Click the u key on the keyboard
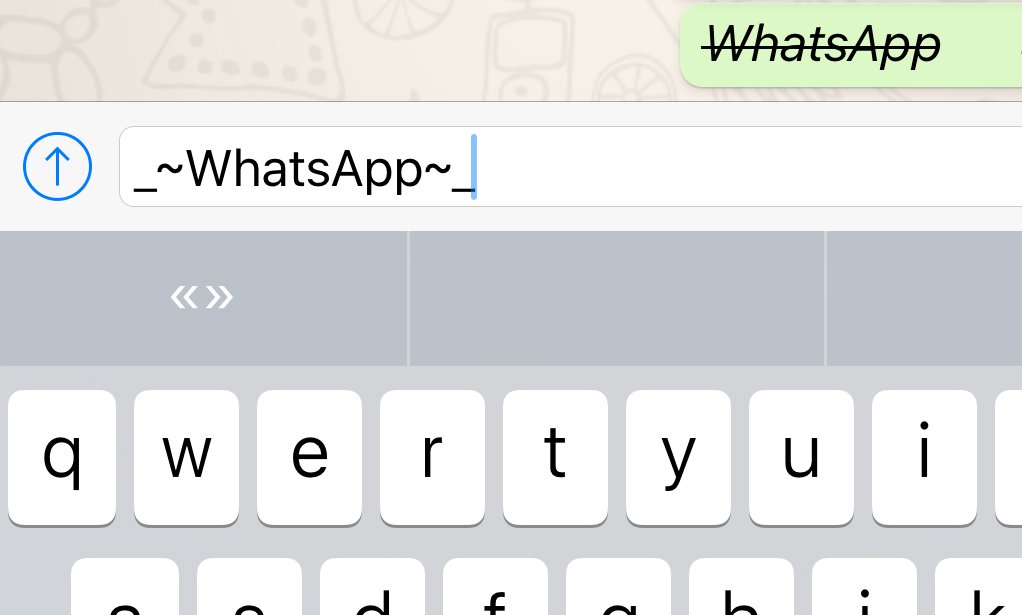1022x615 pixels. (x=801, y=457)
